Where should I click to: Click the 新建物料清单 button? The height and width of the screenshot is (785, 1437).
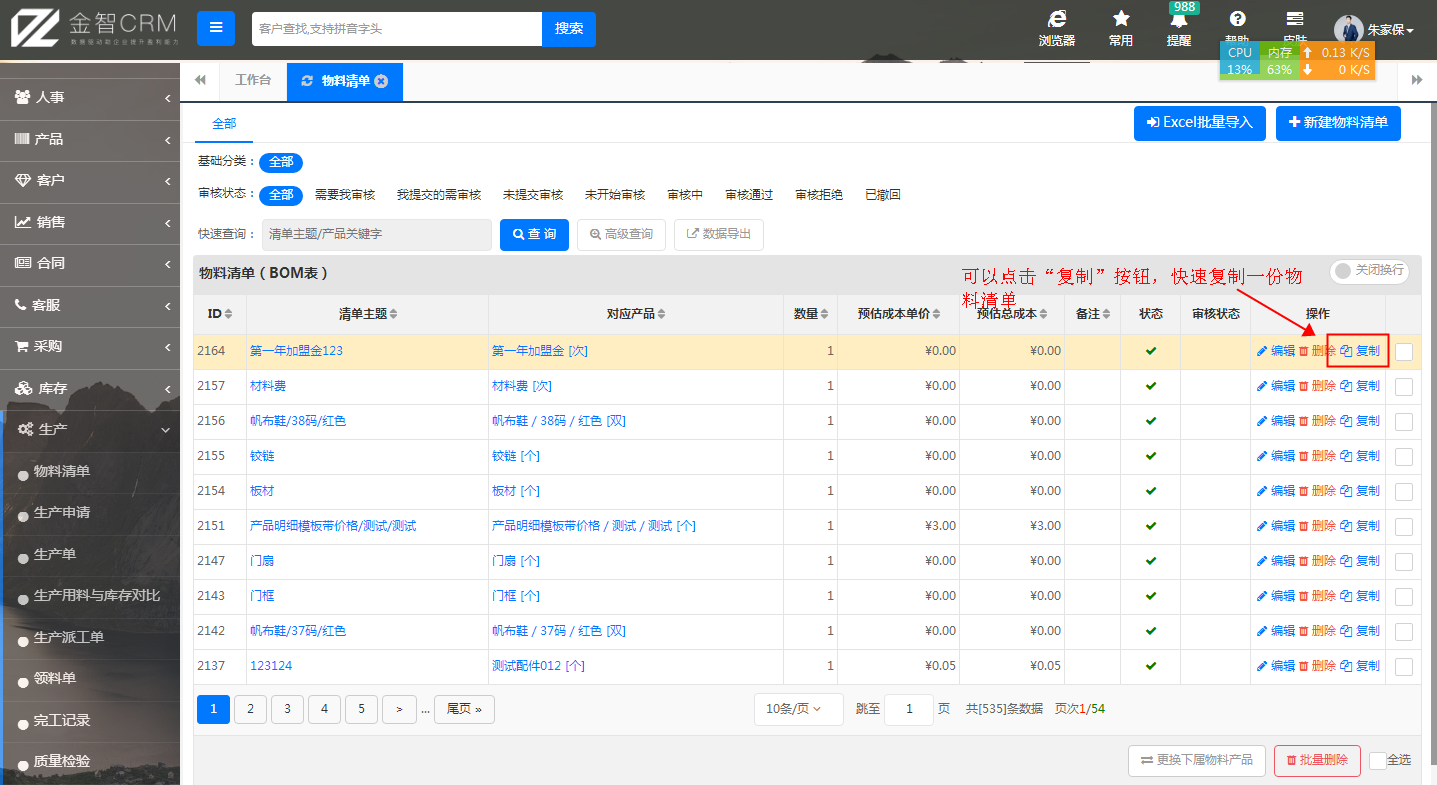tap(1338, 123)
